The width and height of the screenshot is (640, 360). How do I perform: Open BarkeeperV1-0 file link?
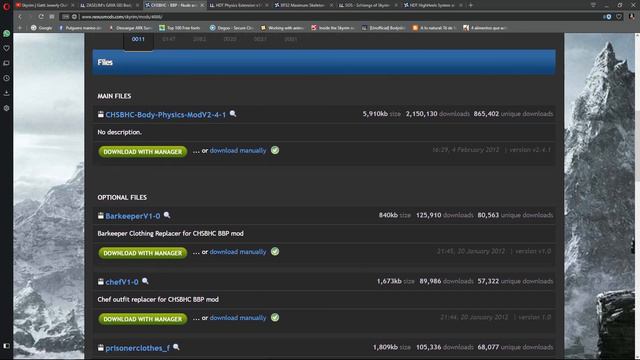coord(133,216)
